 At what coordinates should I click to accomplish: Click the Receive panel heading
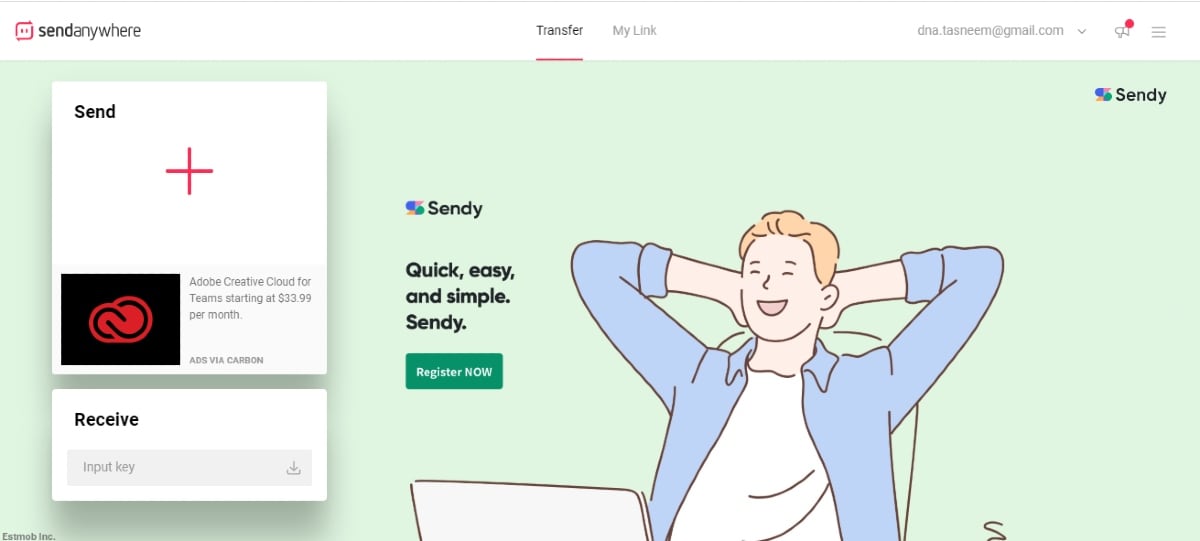point(106,419)
